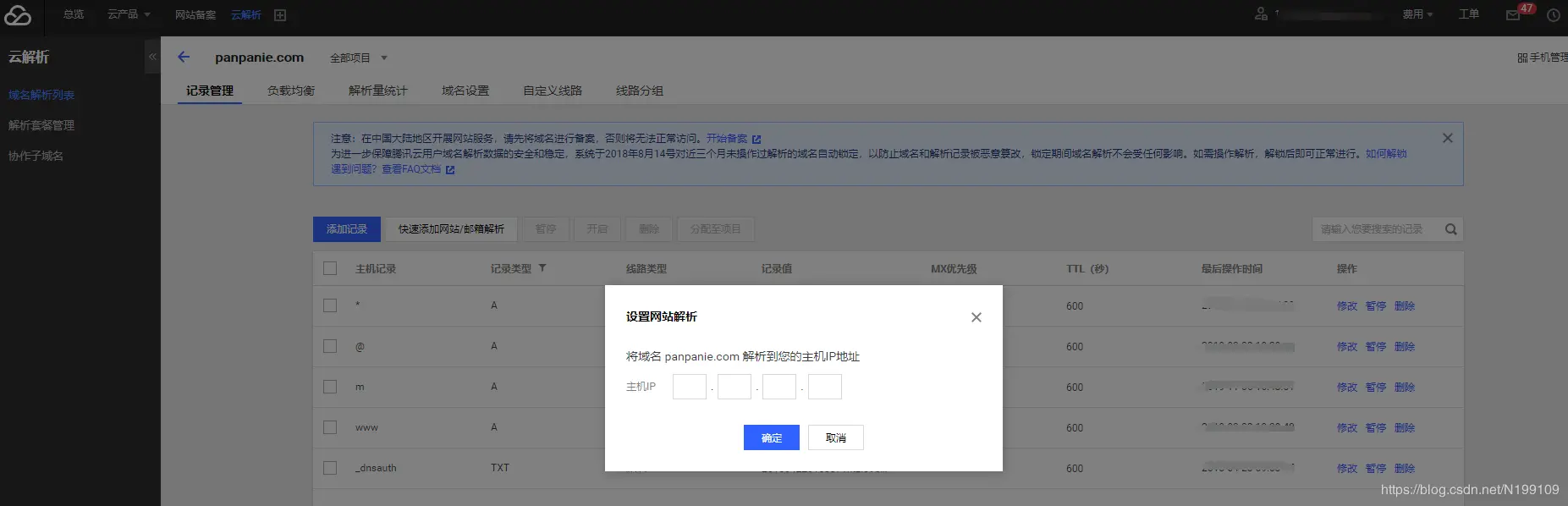Check the row for host record www
This screenshot has width=1568, height=506.
[330, 427]
